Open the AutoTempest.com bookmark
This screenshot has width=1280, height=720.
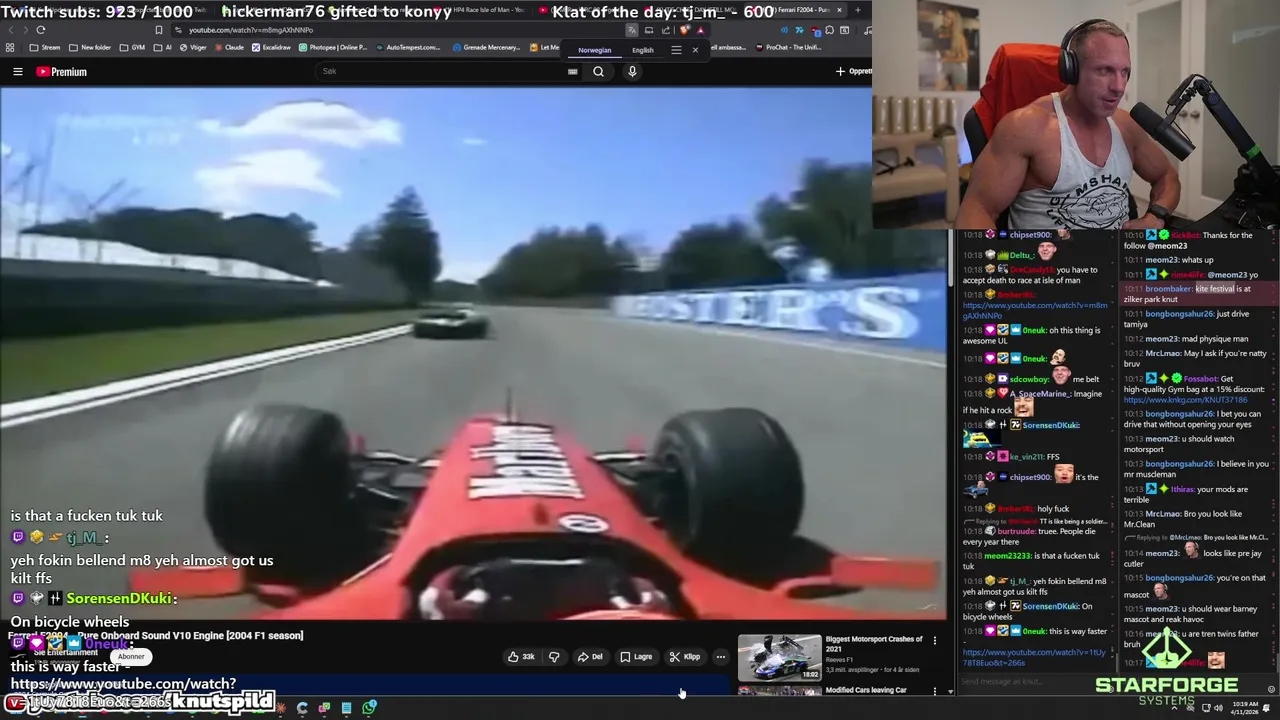[x=407, y=47]
